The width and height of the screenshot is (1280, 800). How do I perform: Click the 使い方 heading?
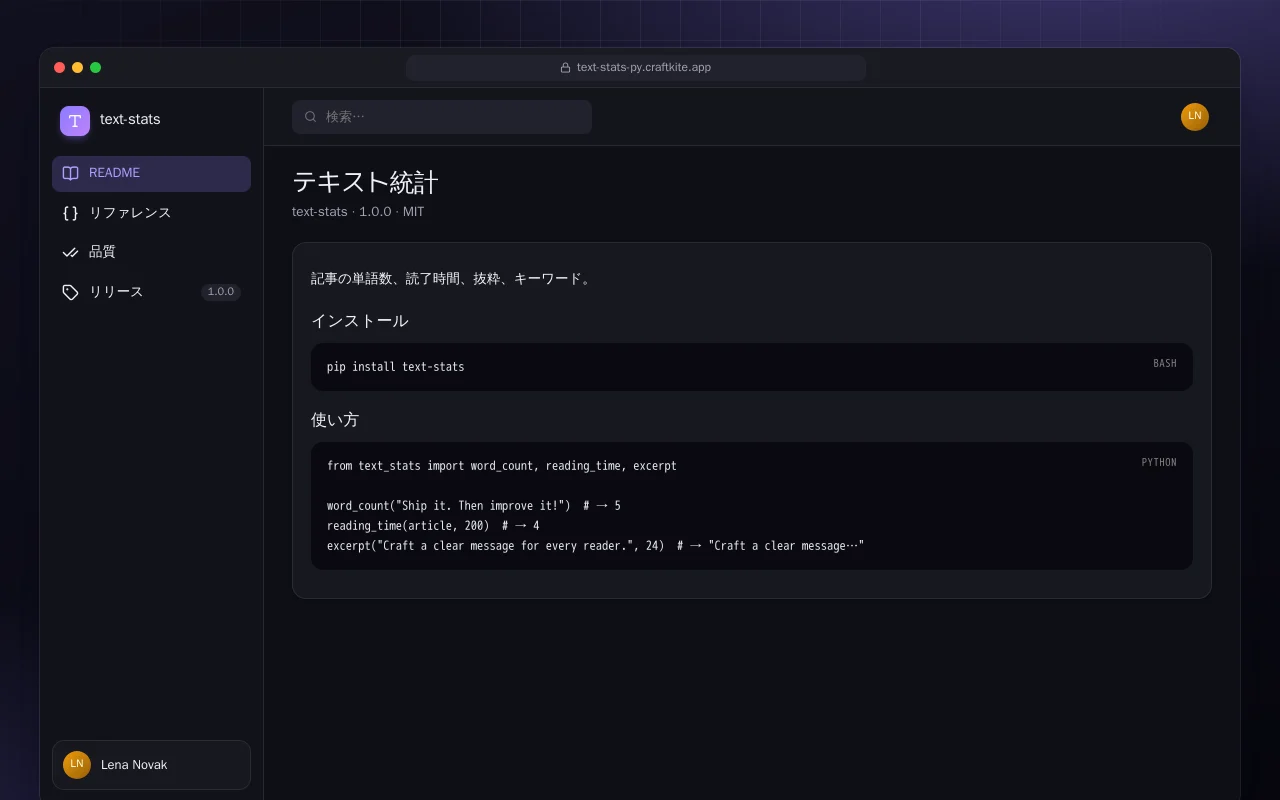click(x=335, y=420)
